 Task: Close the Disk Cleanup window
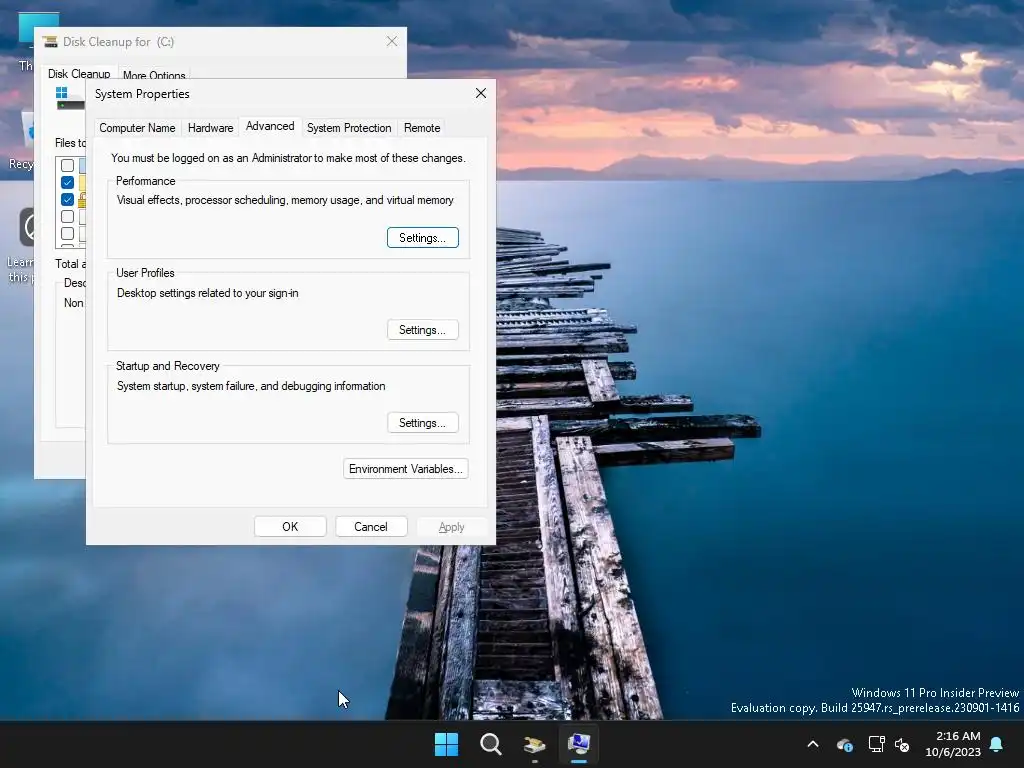[x=392, y=41]
